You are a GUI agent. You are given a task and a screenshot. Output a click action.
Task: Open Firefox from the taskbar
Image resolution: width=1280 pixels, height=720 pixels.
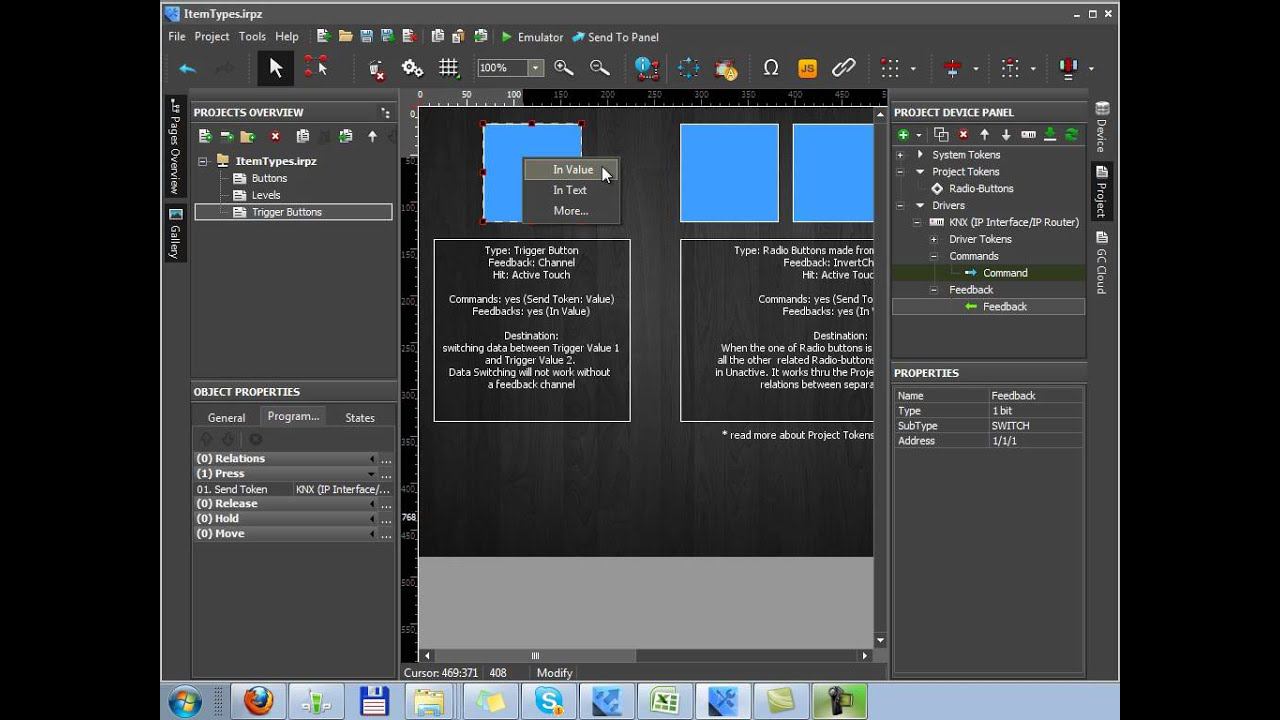point(258,702)
